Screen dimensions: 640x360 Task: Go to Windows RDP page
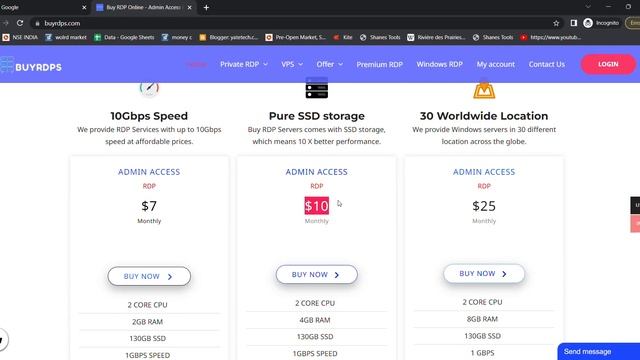[439, 64]
